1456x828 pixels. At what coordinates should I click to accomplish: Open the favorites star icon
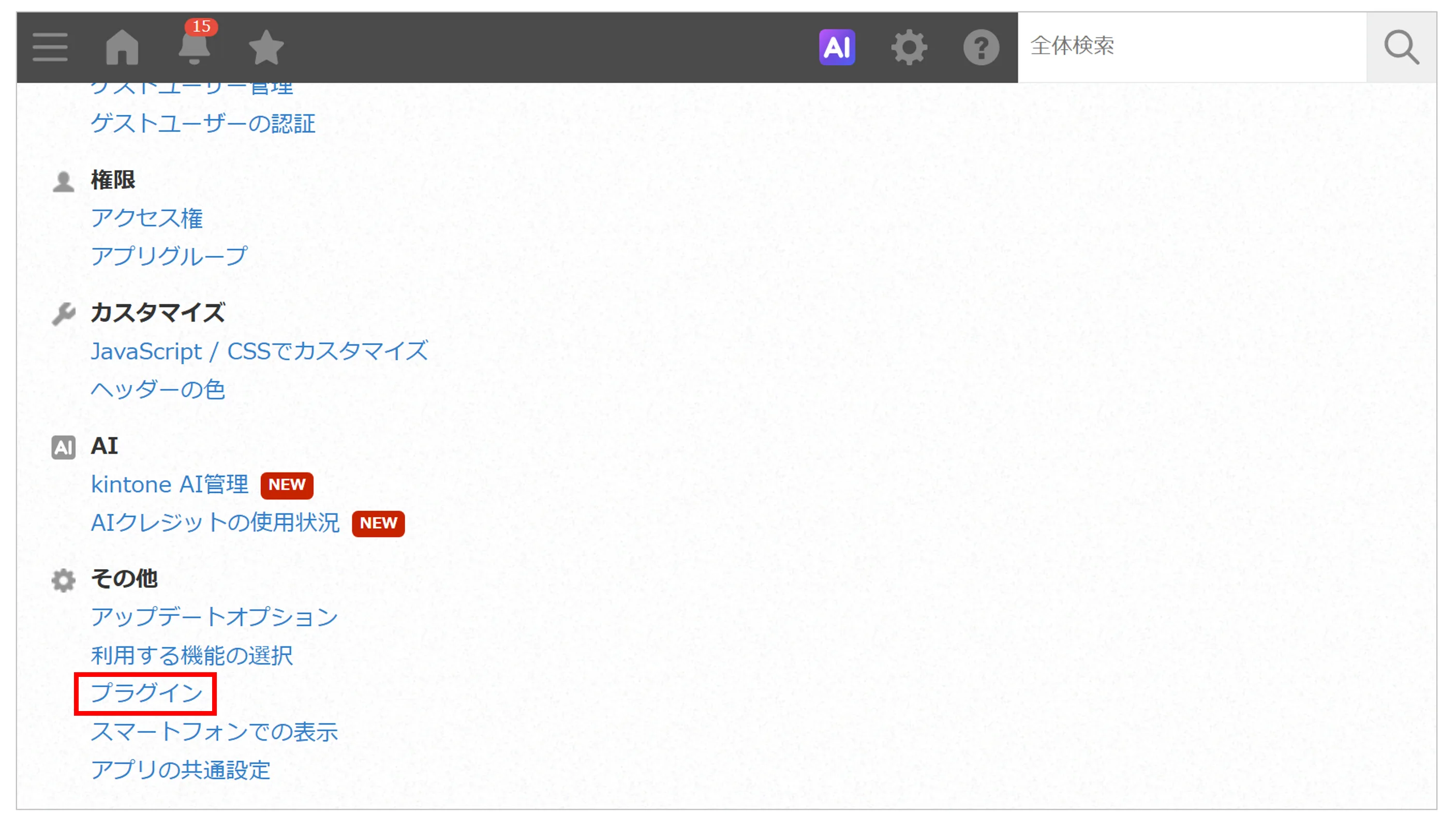click(x=266, y=47)
